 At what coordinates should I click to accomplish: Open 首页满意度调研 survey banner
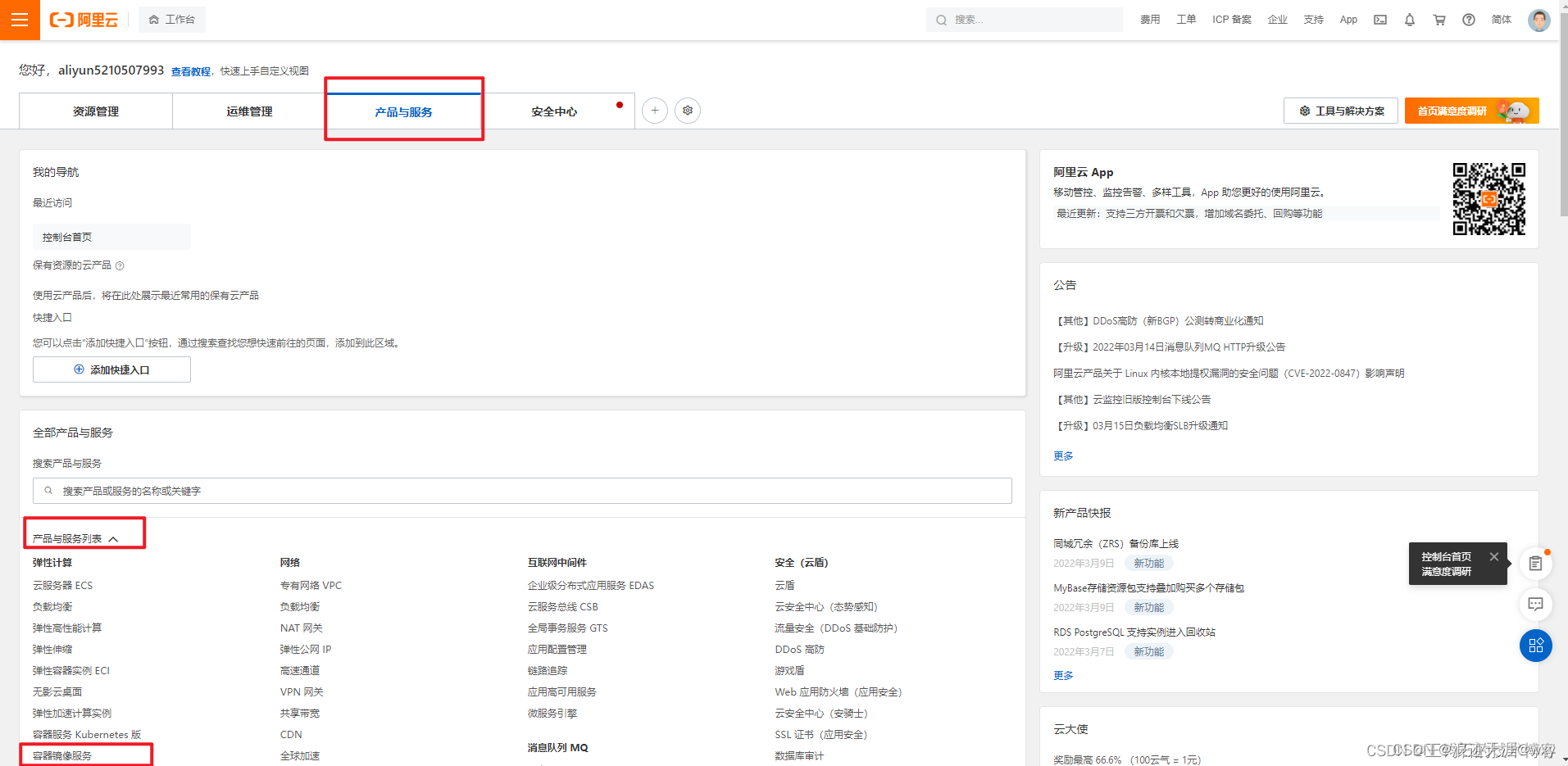1471,111
